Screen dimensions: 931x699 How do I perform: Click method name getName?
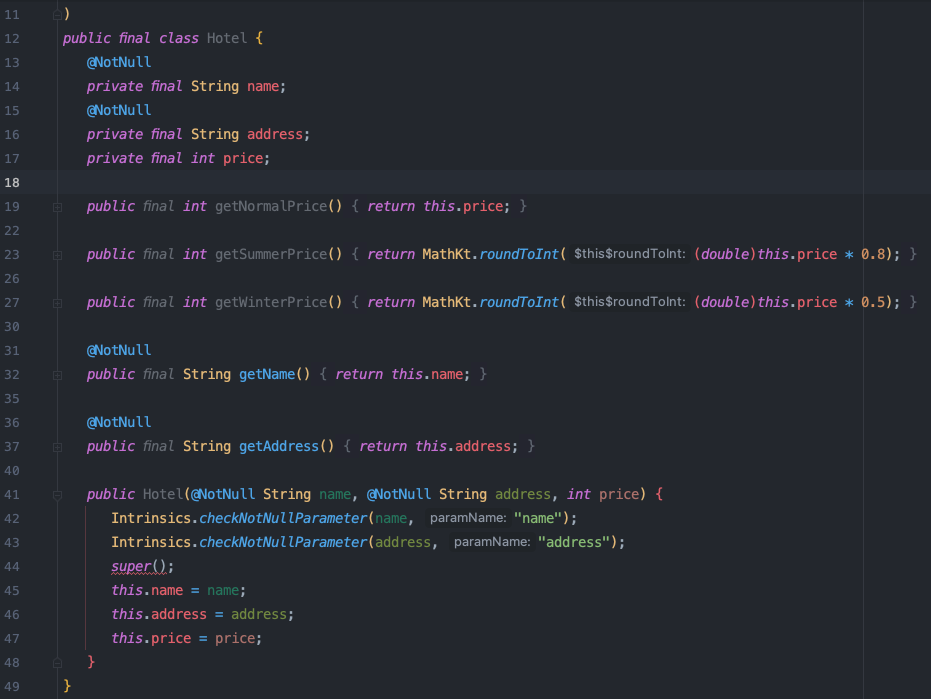coord(267,374)
